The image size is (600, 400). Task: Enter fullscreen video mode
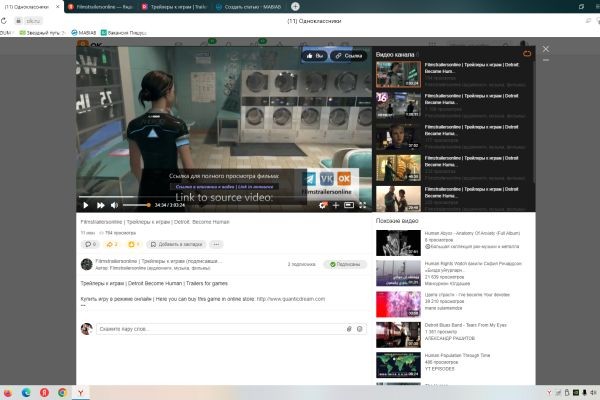pyautogui.click(x=362, y=205)
